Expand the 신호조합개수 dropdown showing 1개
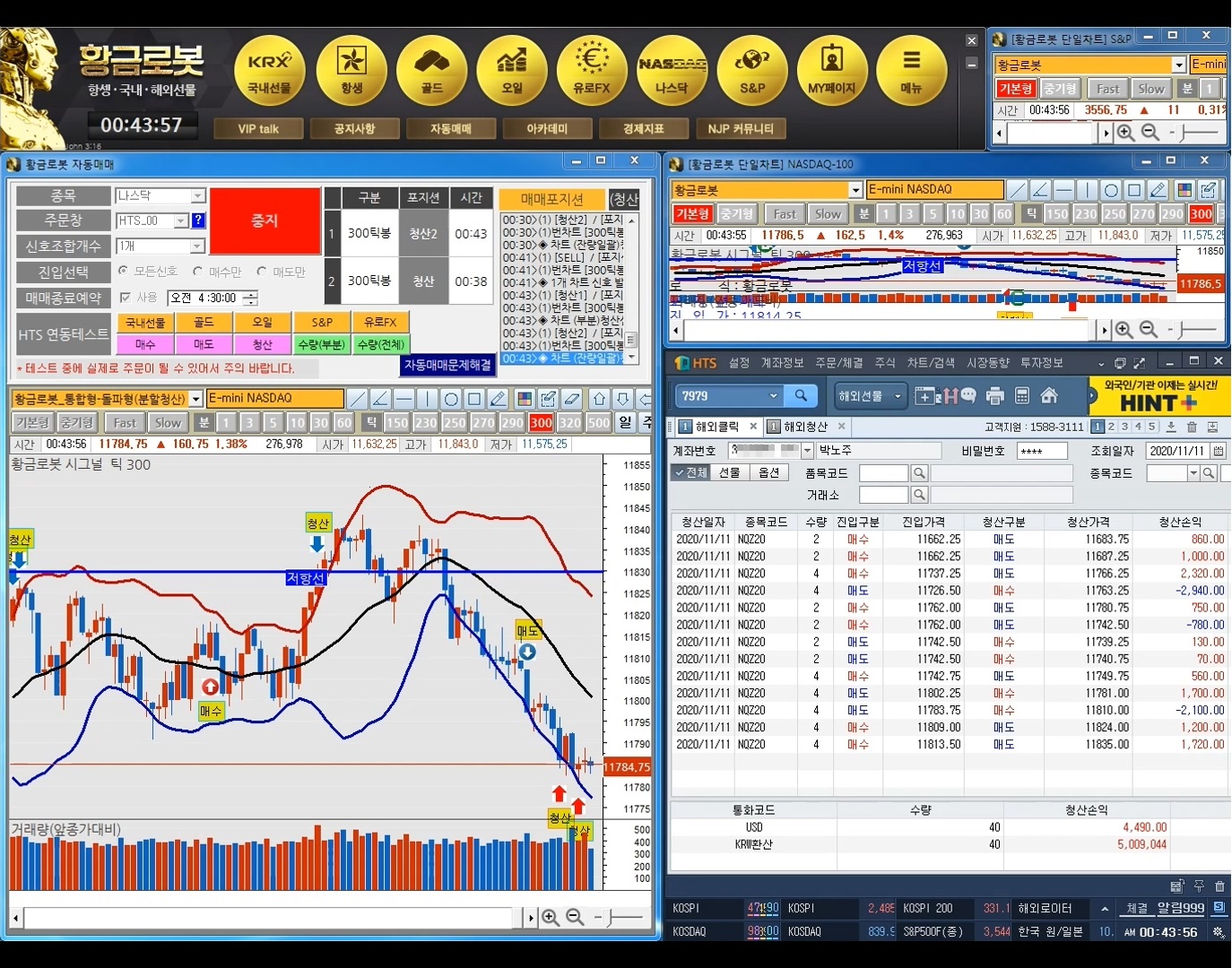1232x968 pixels. point(197,246)
